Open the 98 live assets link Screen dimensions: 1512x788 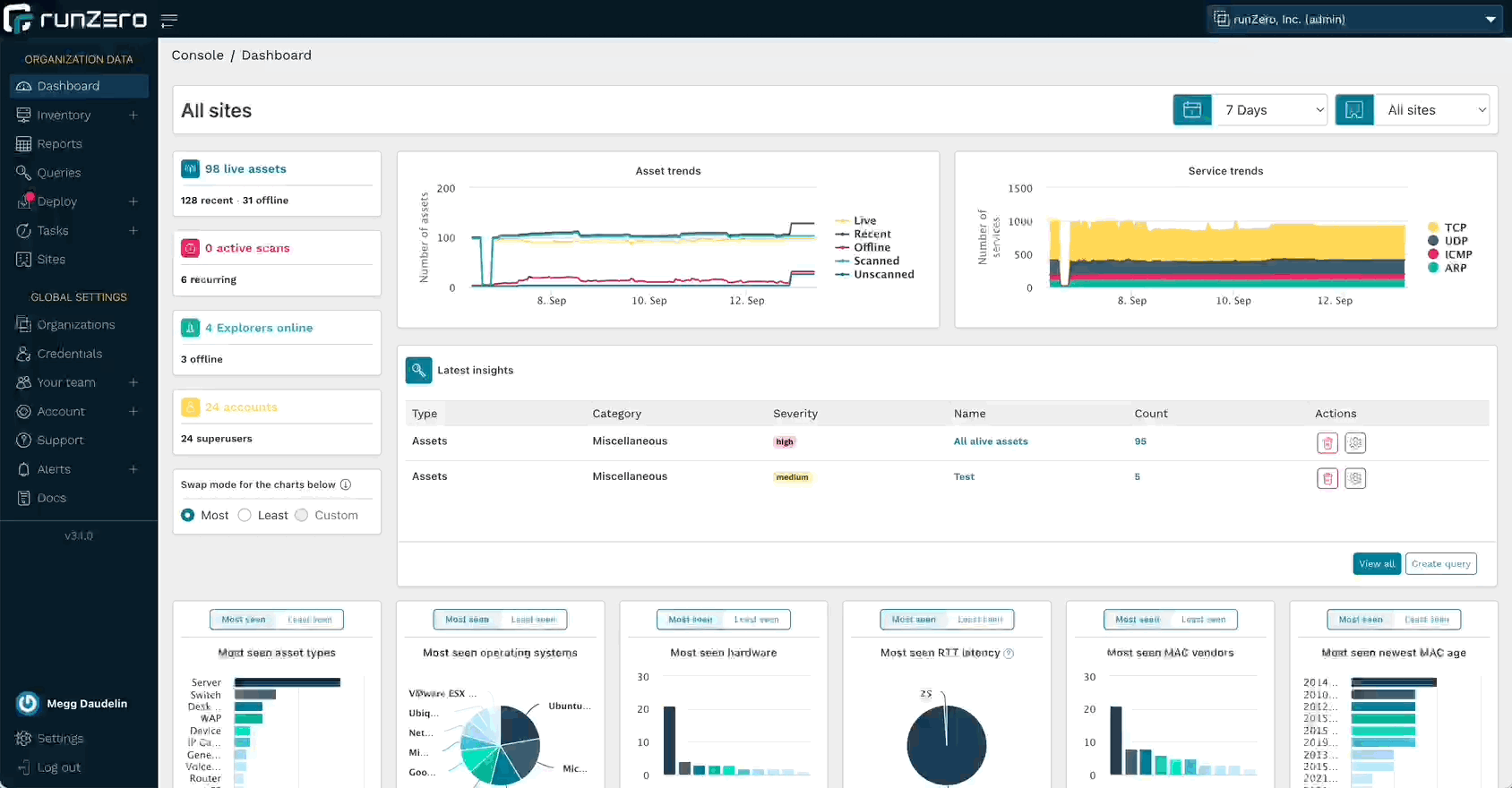[245, 169]
